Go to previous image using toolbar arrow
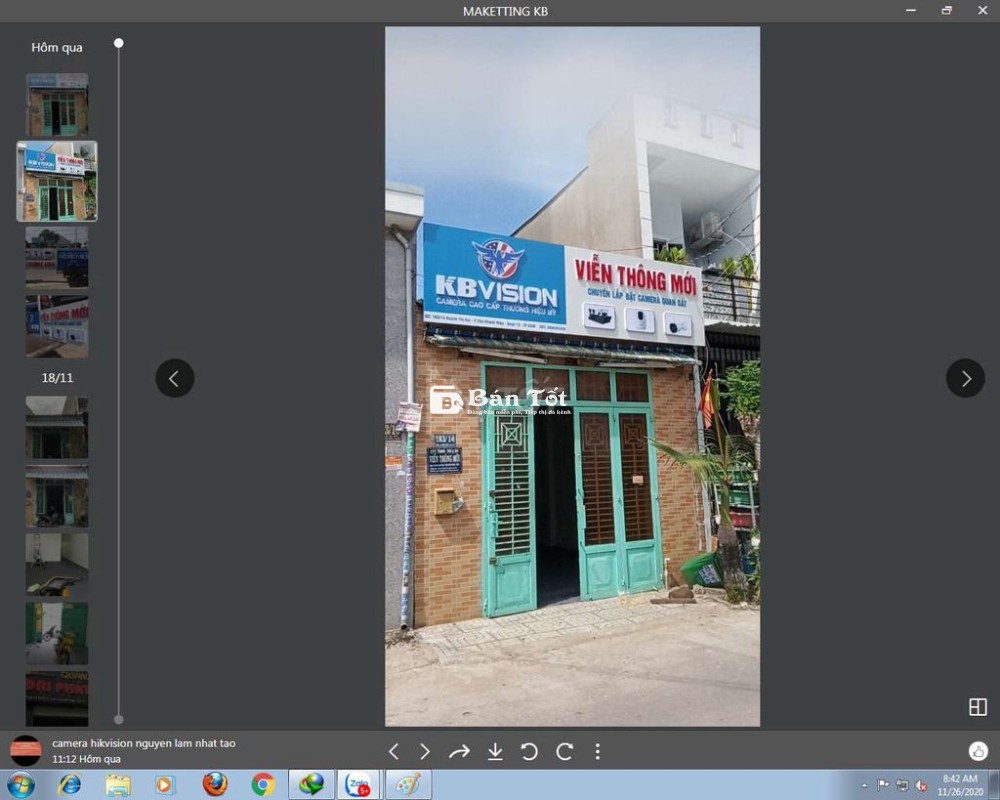1000x800 pixels. tap(393, 752)
